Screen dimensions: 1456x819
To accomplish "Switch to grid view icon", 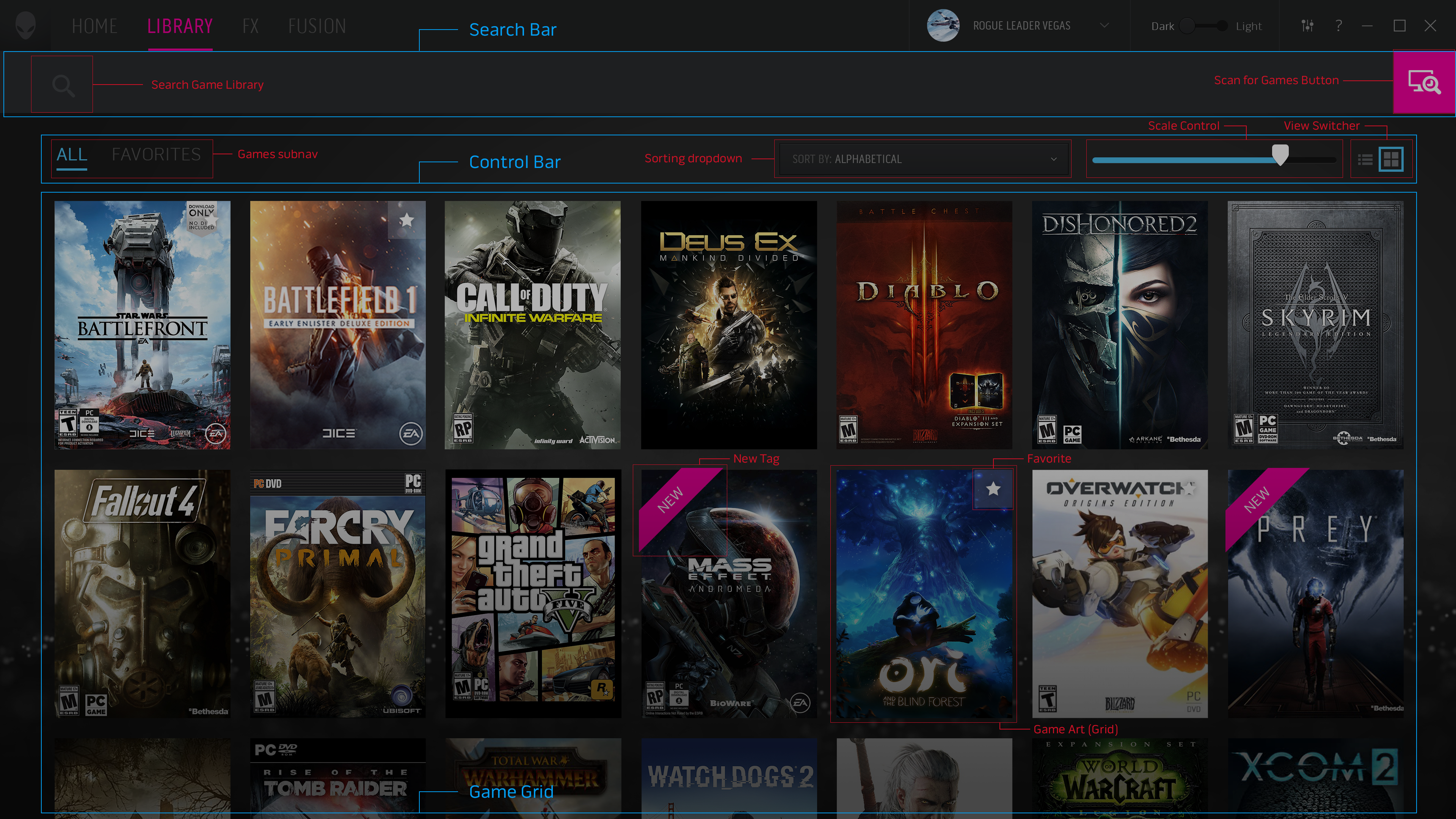I will [x=1390, y=159].
